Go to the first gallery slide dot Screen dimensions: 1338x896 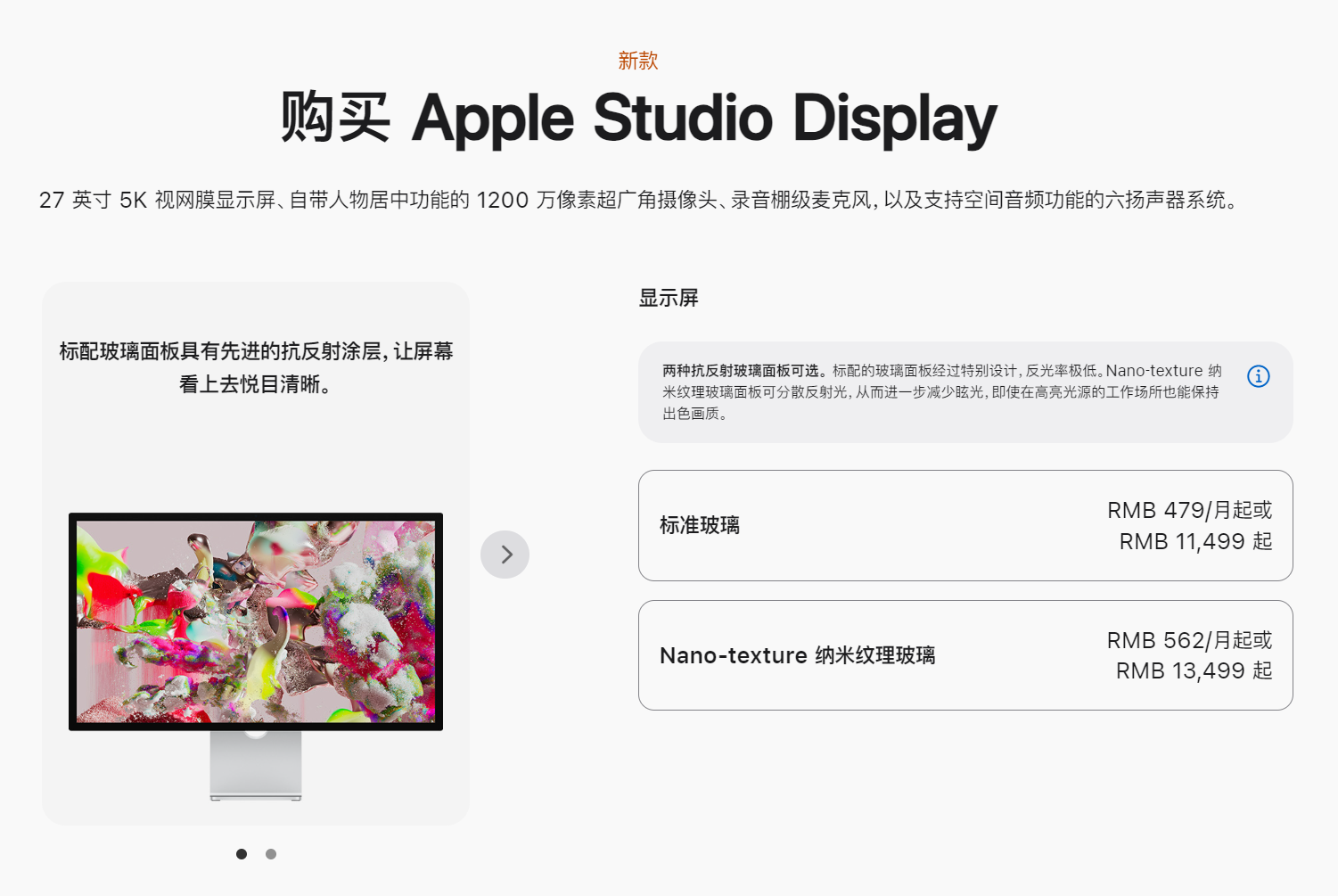pos(242,854)
